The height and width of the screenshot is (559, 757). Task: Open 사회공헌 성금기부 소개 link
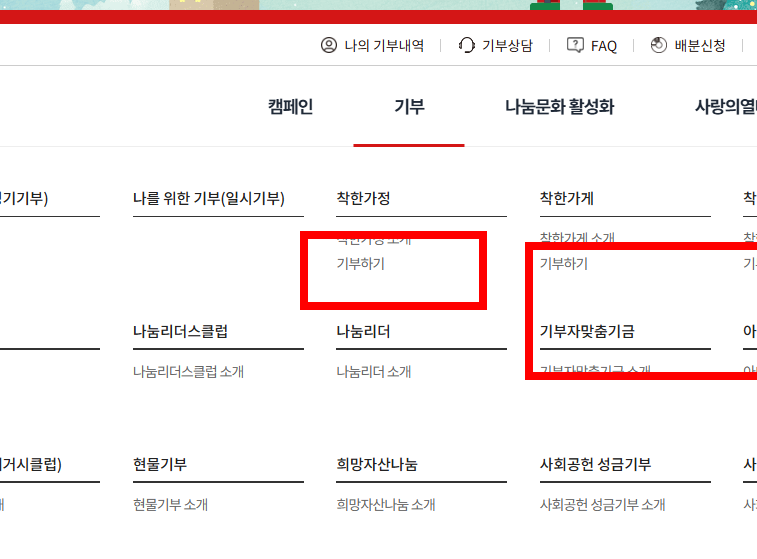pos(603,504)
